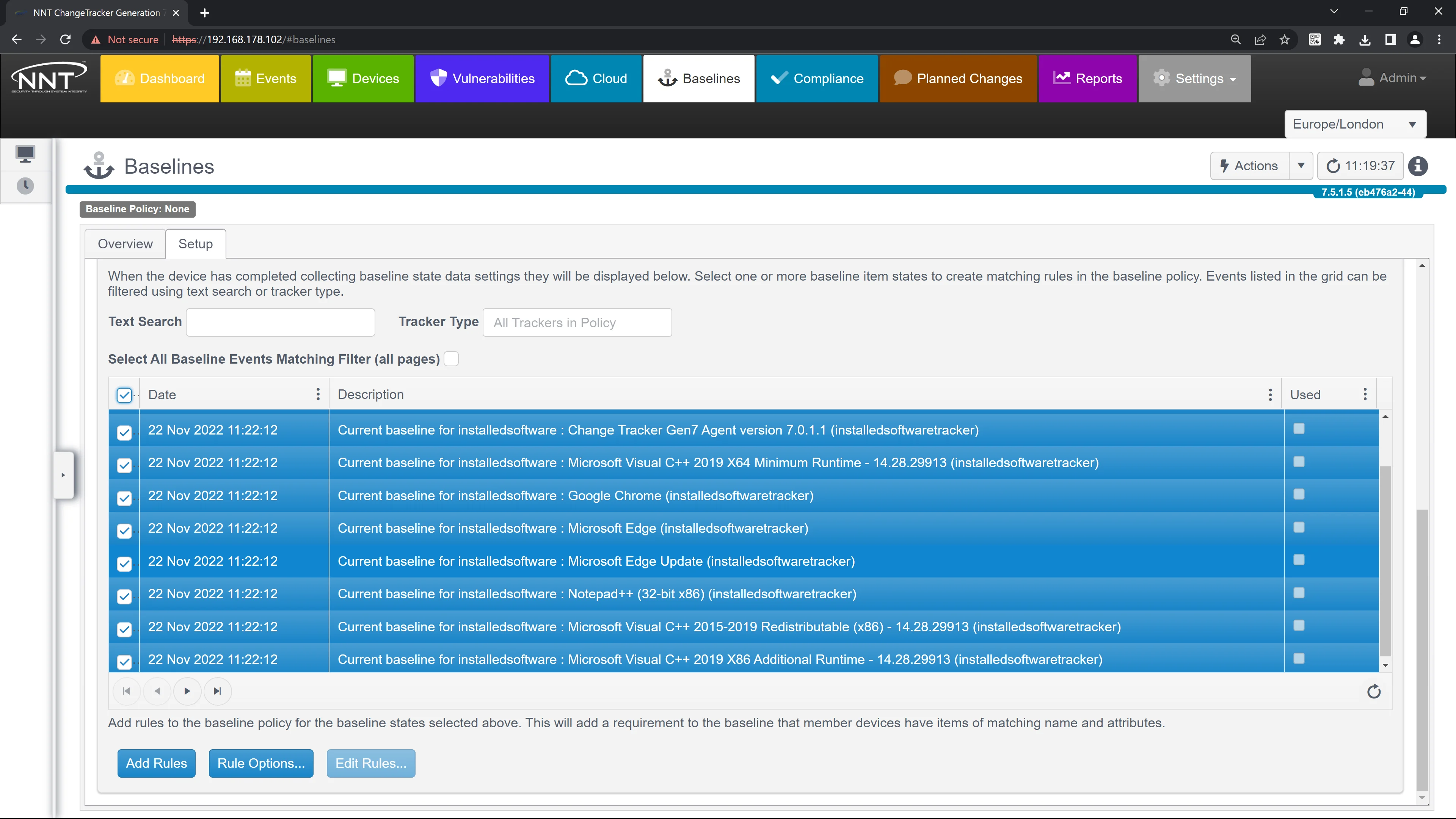The image size is (1456, 819).
Task: Uncheck the Notepad++ row checkbox
Action: [124, 596]
